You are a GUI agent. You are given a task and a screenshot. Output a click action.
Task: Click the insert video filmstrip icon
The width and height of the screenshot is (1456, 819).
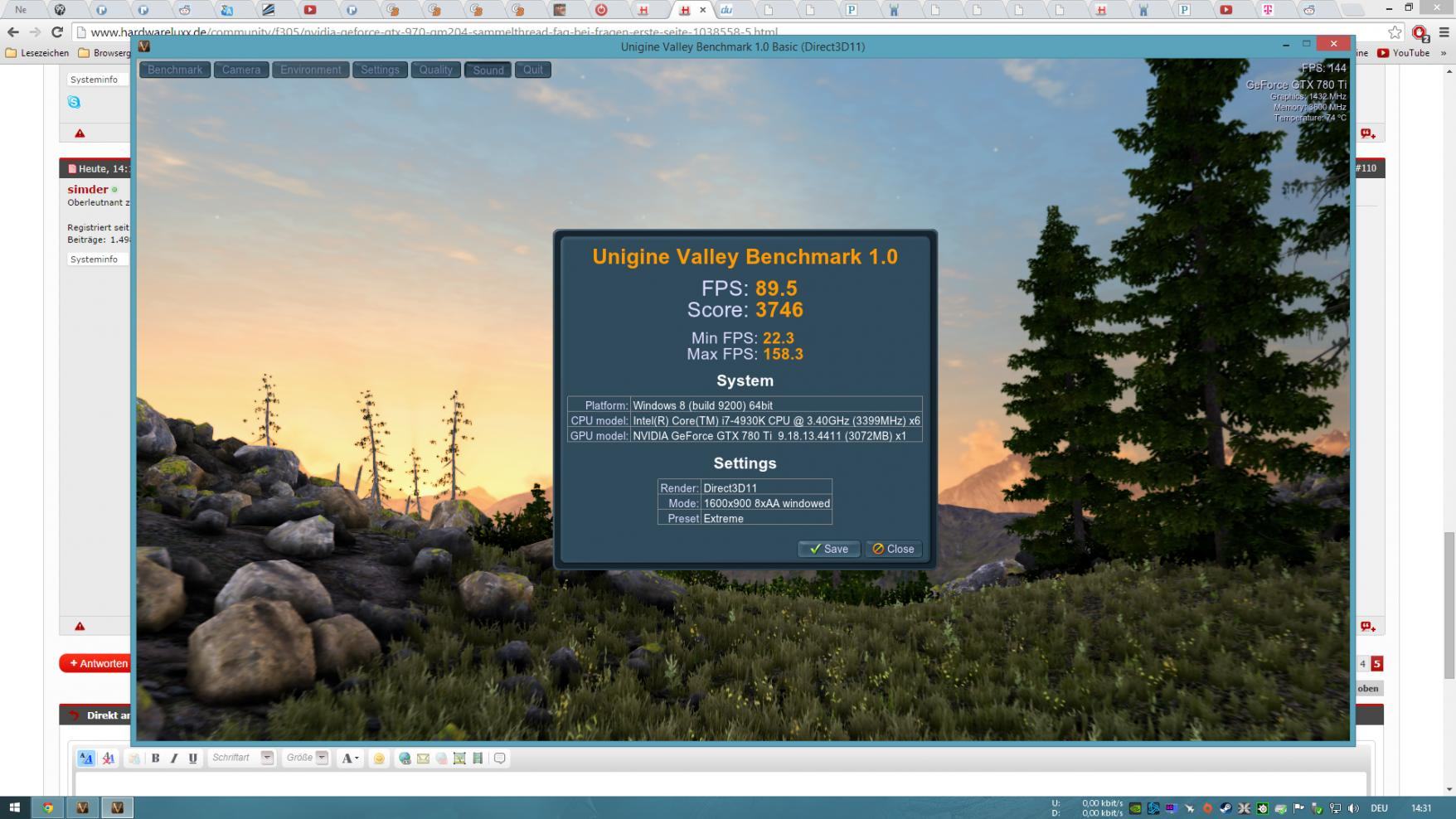(478, 758)
